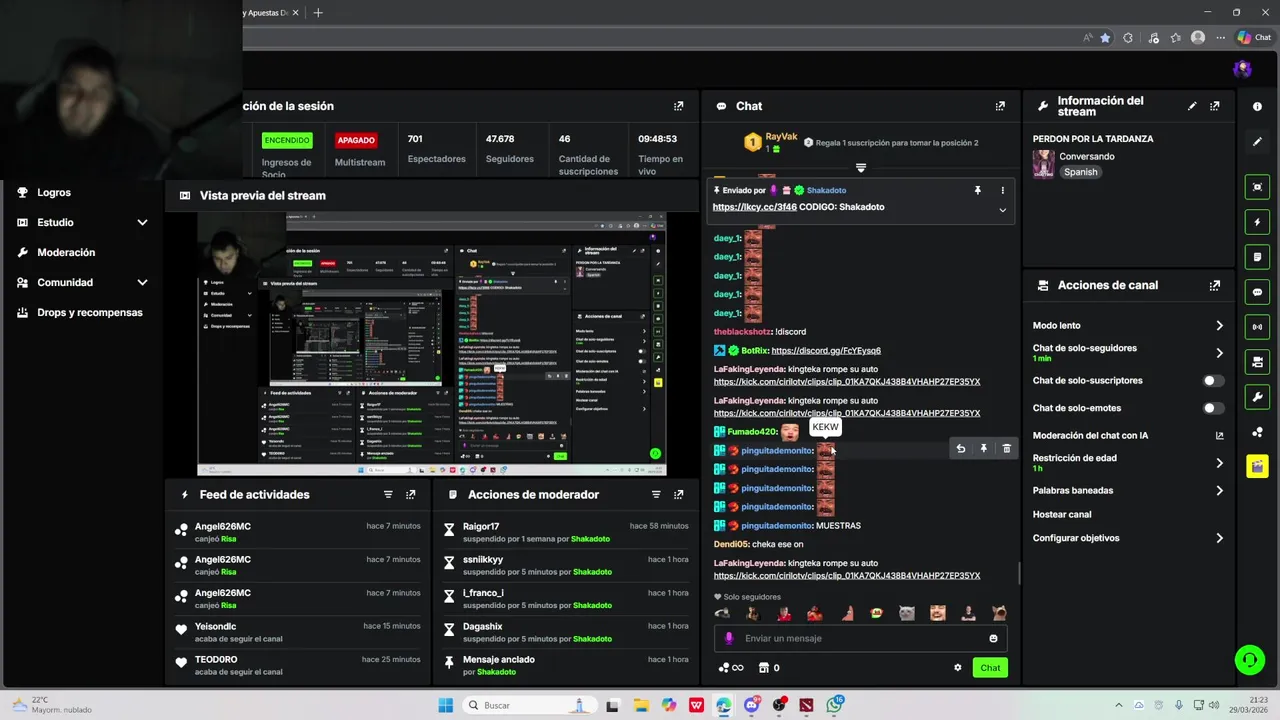Pop out the Chat panel
The image size is (1280, 720).
[1000, 106]
